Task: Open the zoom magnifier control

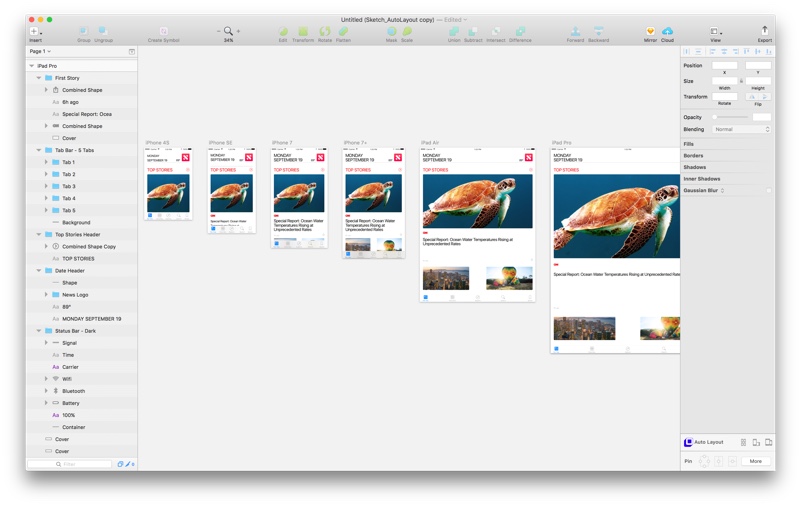Action: pyautogui.click(x=228, y=31)
